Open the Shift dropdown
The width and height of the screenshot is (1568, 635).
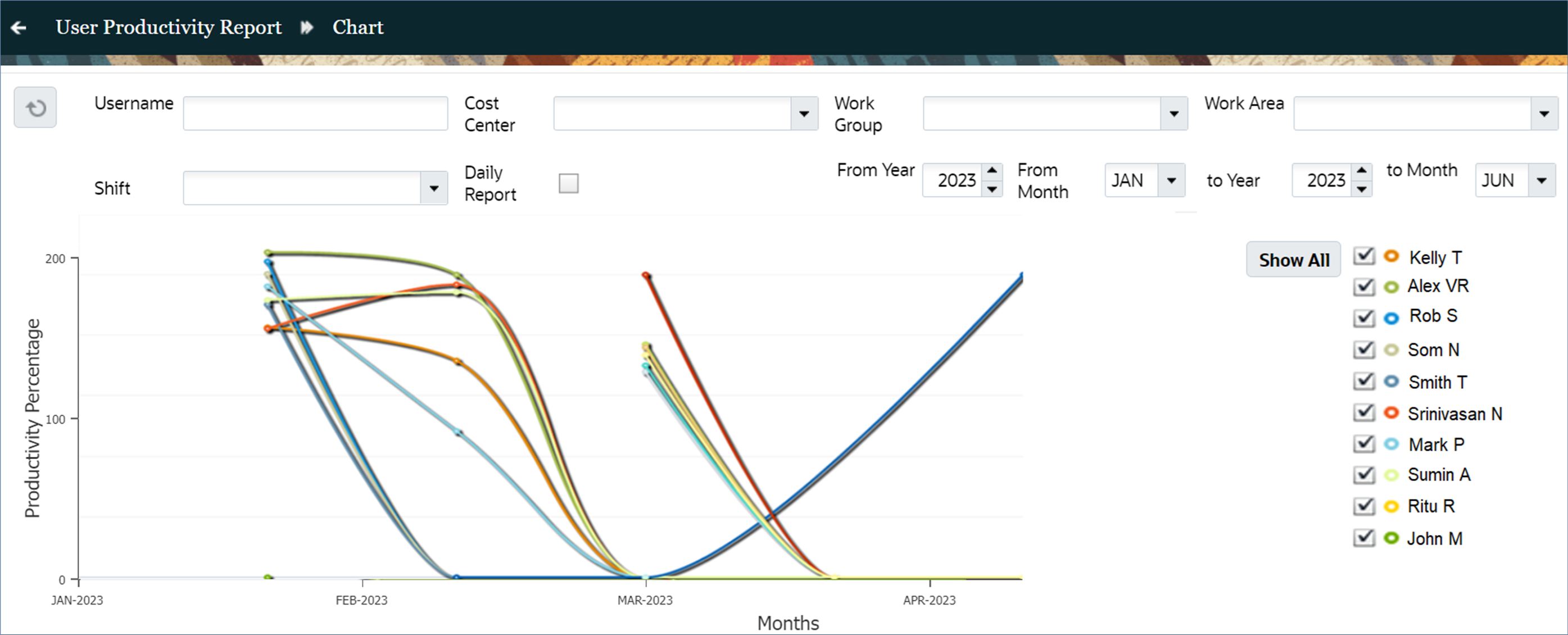(x=434, y=188)
